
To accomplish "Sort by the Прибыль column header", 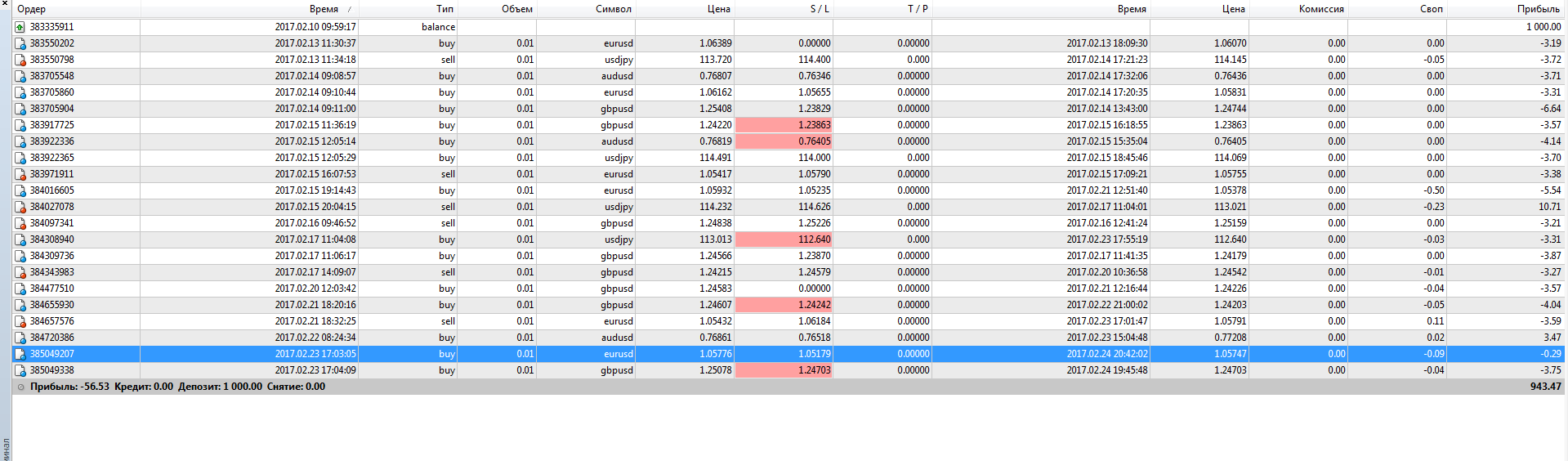I will (x=1505, y=9).
